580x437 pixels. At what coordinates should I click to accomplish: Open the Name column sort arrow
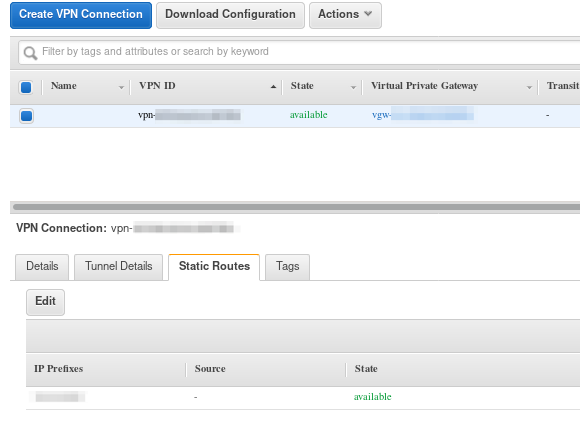click(121, 88)
